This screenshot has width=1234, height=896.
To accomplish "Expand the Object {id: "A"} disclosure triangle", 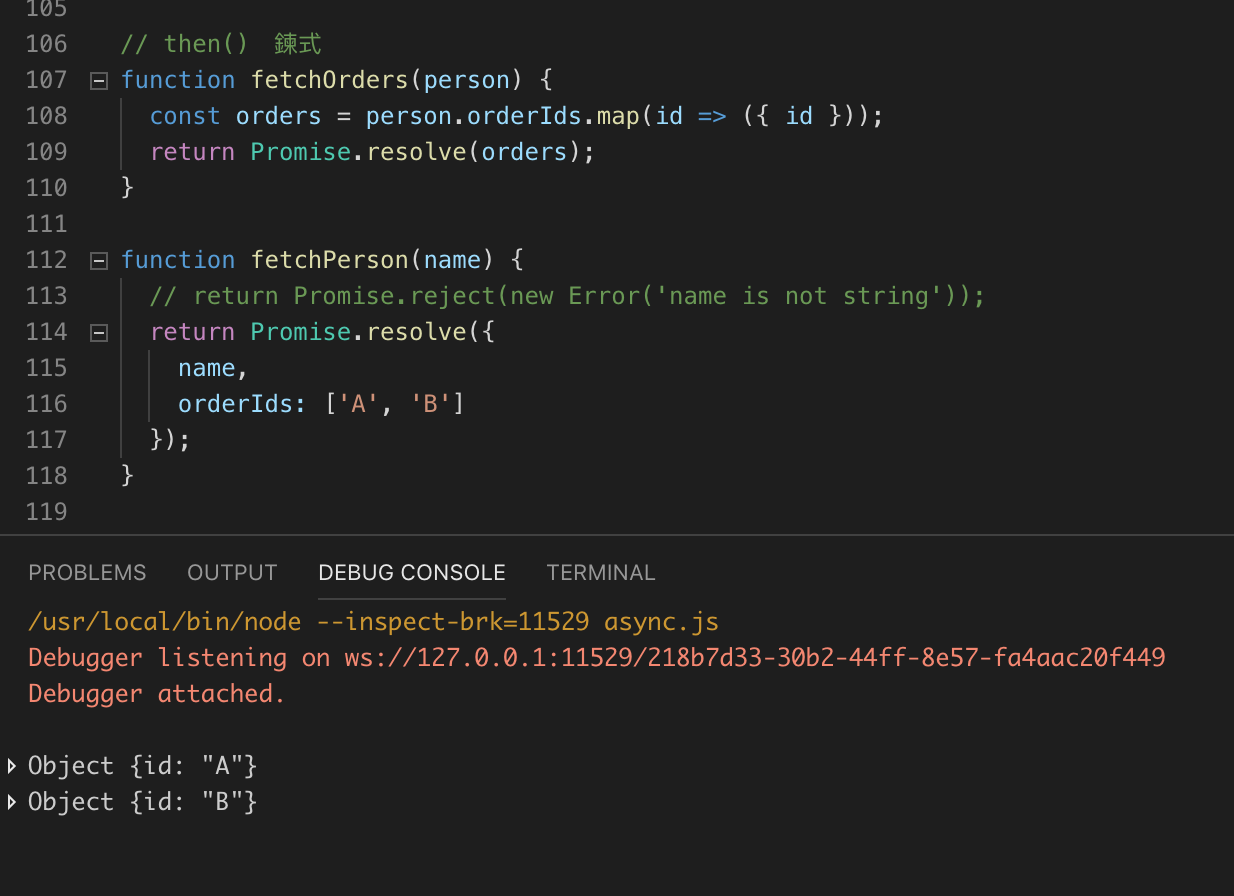I will tap(11, 766).
